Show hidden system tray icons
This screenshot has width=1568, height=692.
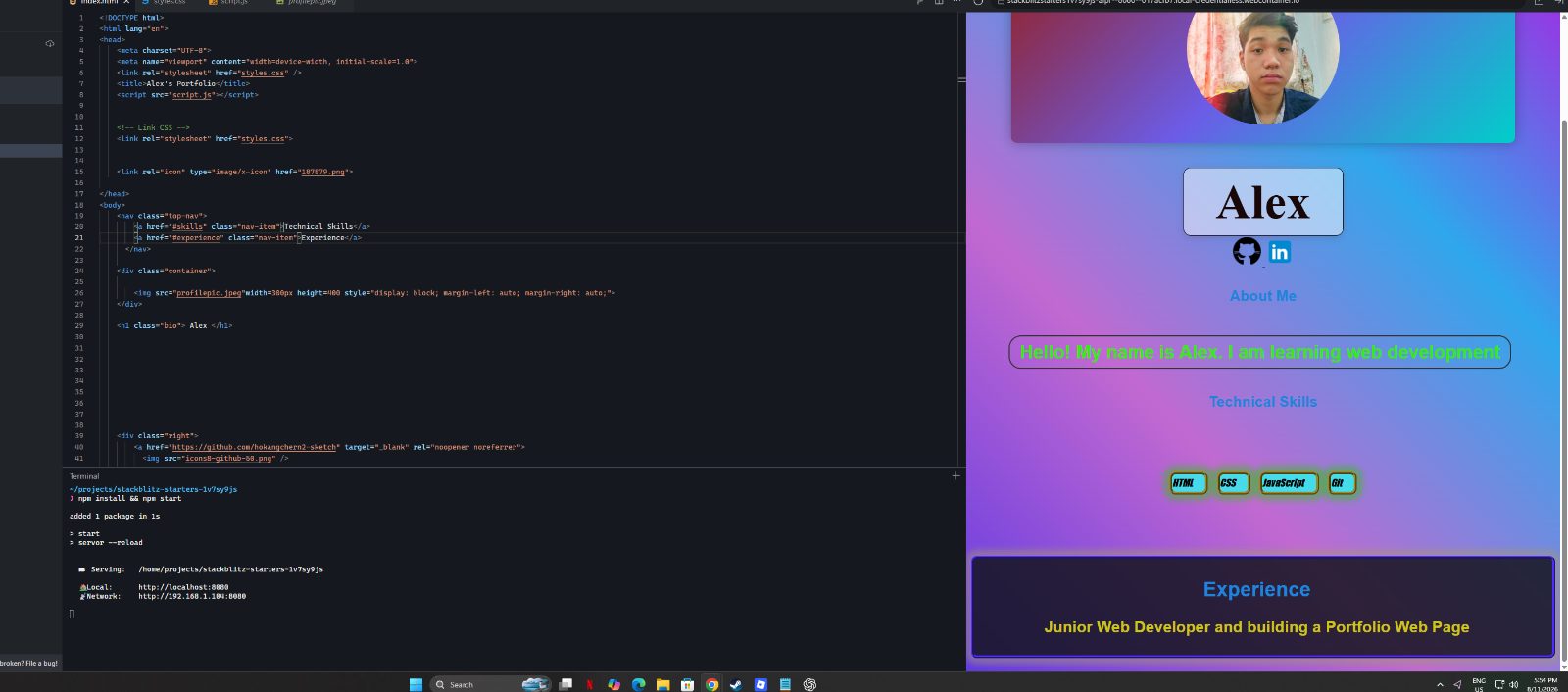click(1440, 684)
